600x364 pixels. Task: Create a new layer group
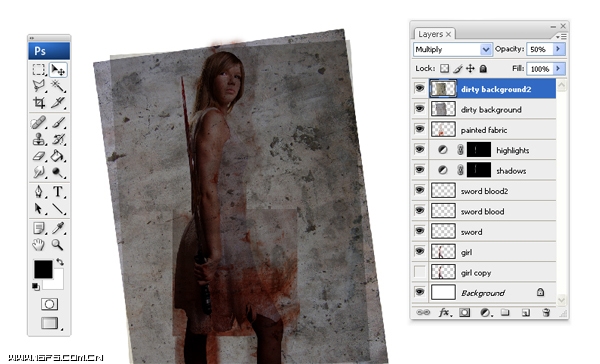(x=505, y=312)
